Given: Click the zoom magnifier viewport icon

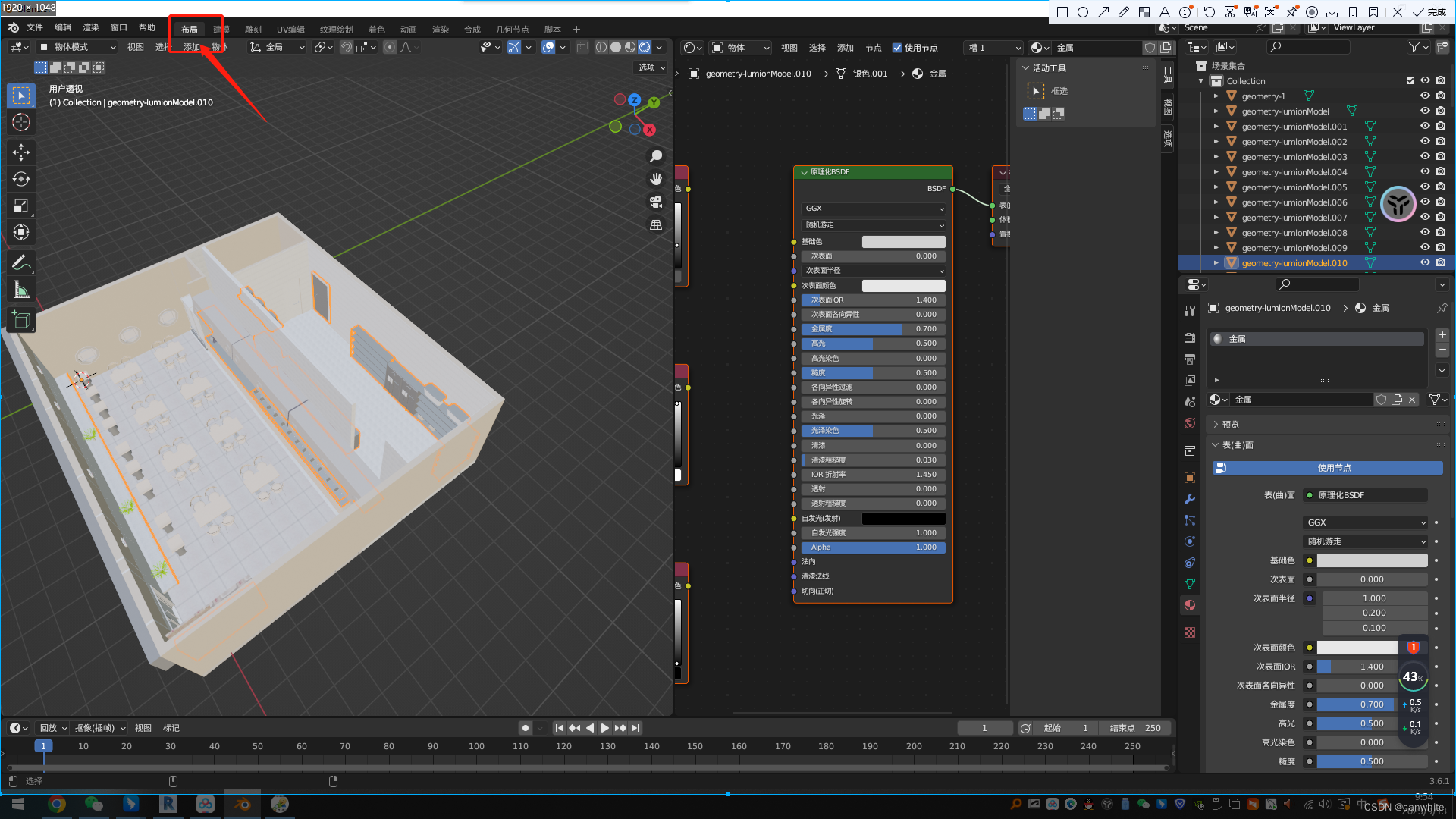Looking at the screenshot, I should point(656,156).
